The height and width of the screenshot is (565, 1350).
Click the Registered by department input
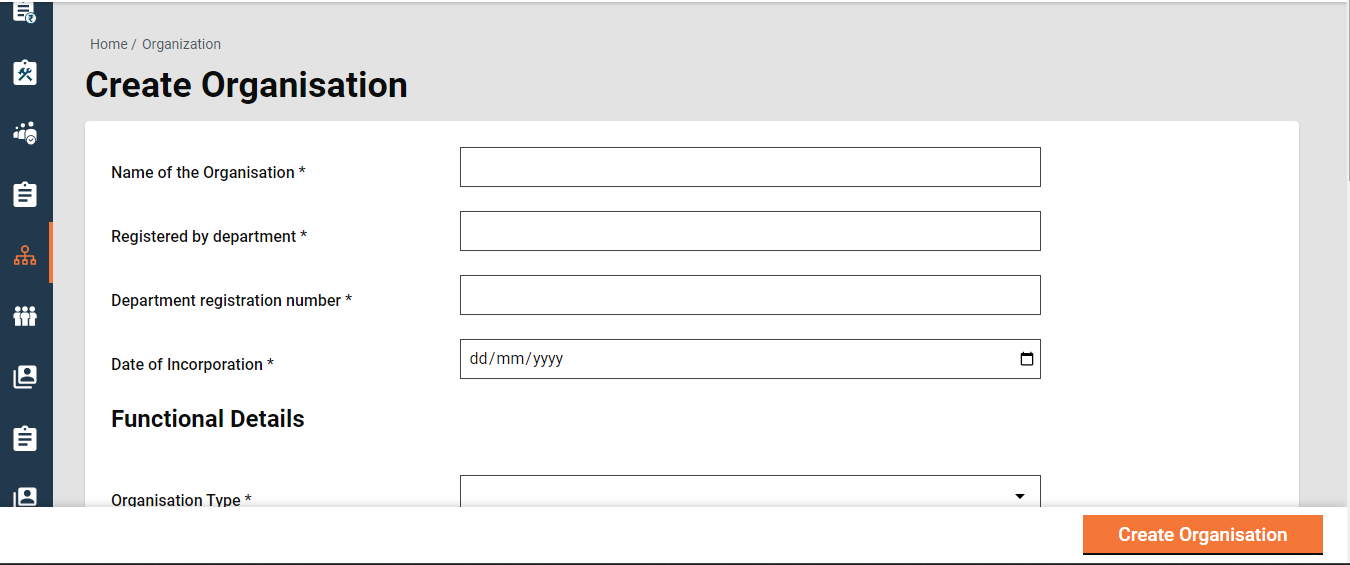pos(750,231)
